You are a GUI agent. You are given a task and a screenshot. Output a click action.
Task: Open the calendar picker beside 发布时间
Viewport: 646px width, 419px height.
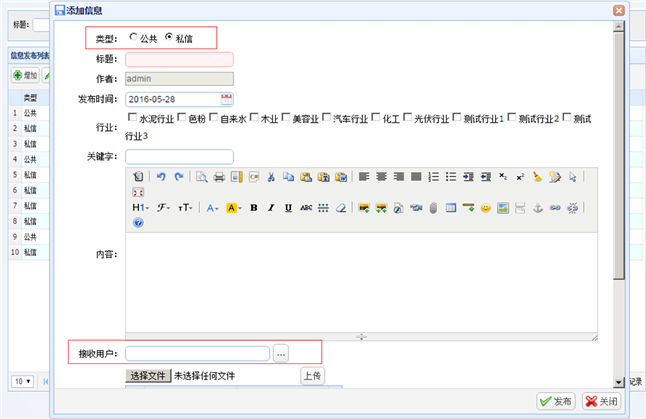pyautogui.click(x=226, y=98)
